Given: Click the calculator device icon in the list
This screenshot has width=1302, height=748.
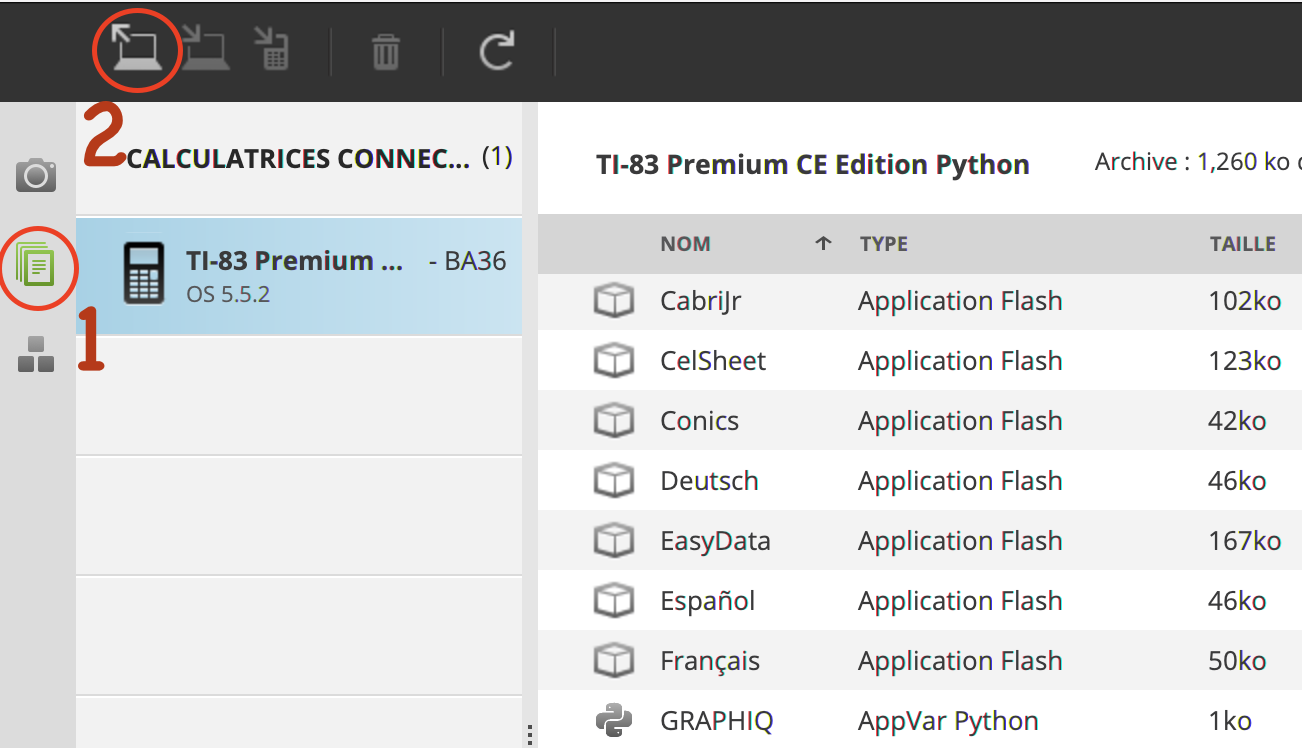Looking at the screenshot, I should pos(144,272).
